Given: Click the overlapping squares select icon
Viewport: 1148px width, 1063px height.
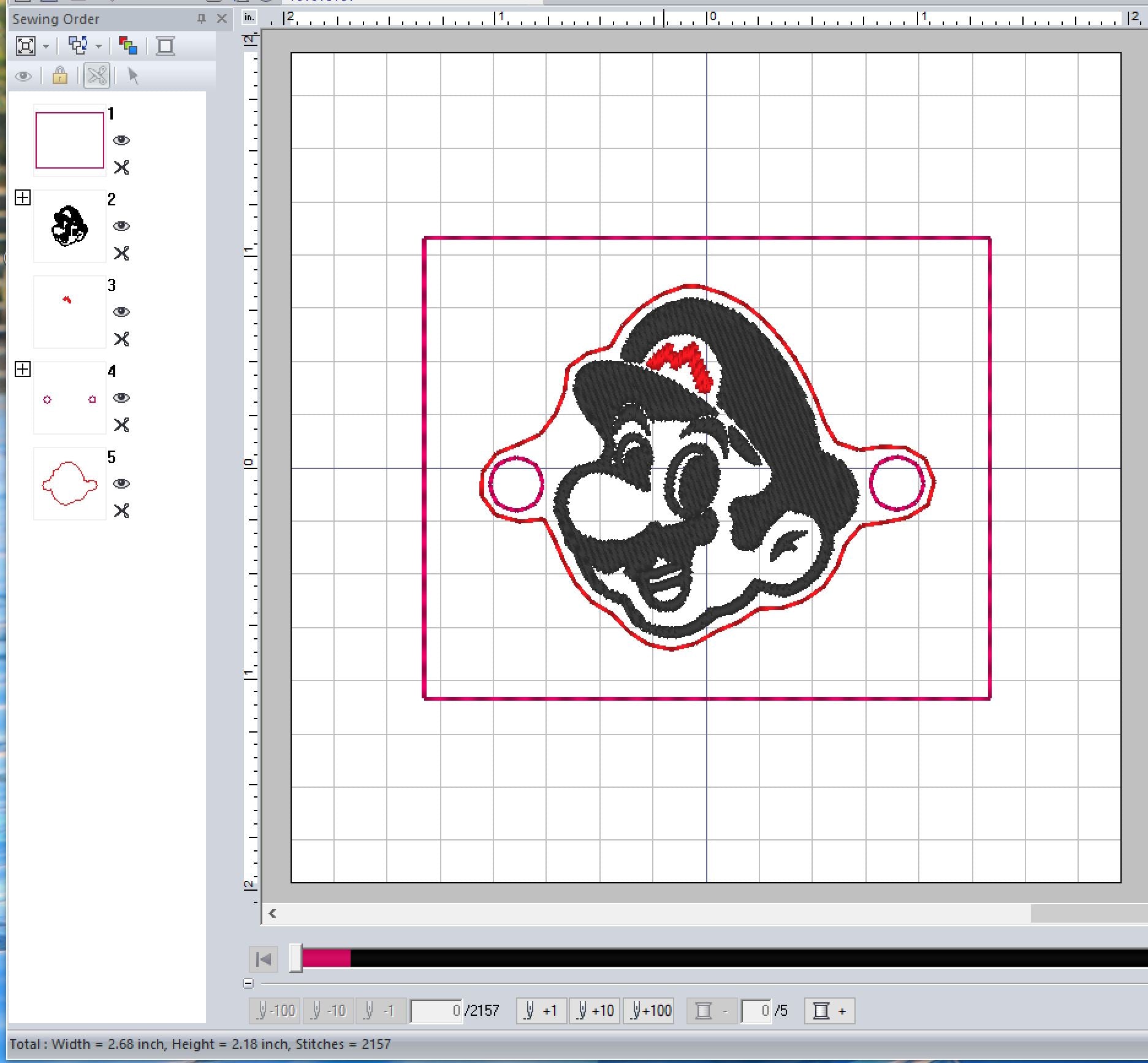Looking at the screenshot, I should [78, 46].
